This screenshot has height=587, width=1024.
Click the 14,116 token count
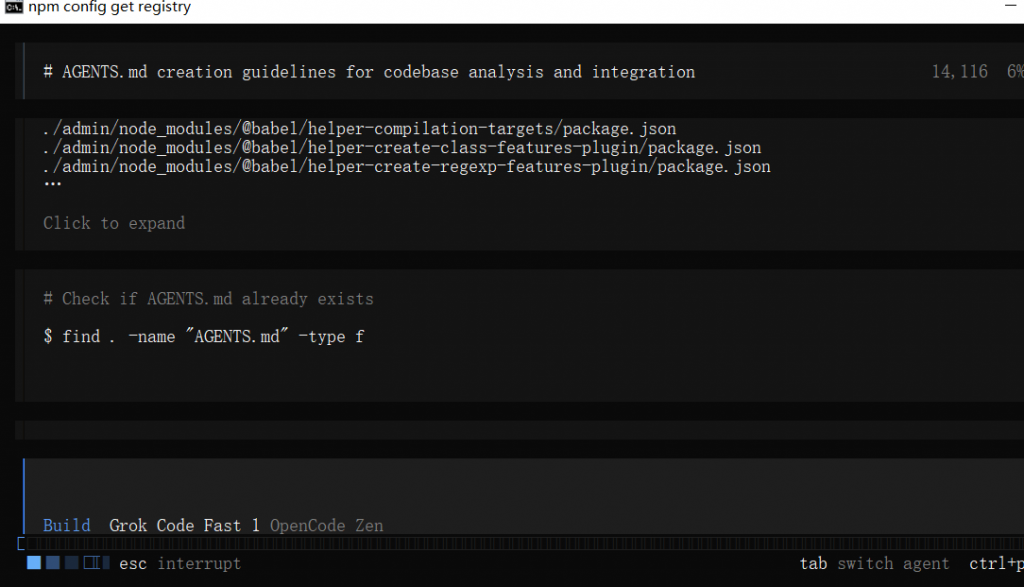click(959, 72)
